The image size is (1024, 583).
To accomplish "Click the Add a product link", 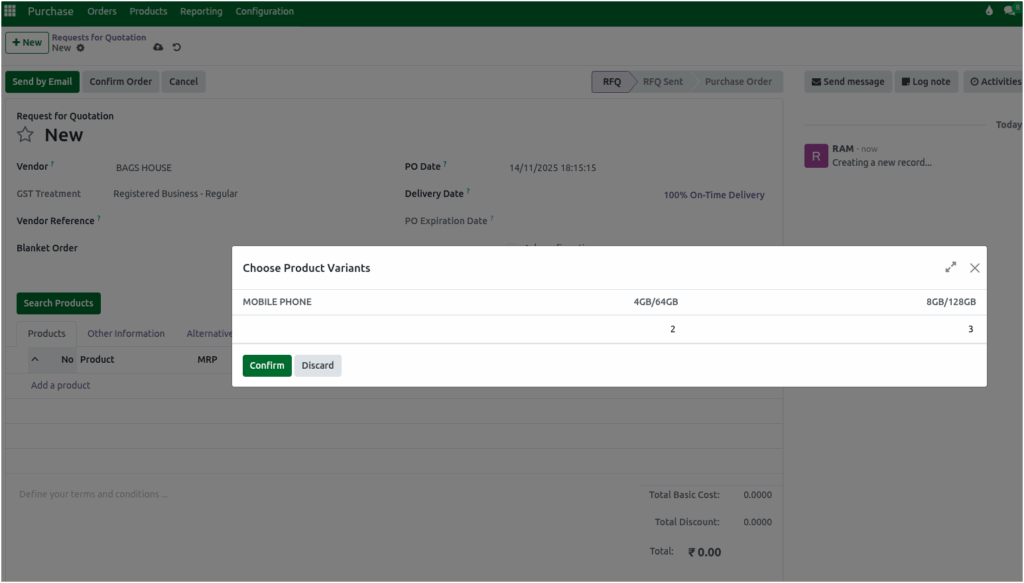I will pos(59,384).
